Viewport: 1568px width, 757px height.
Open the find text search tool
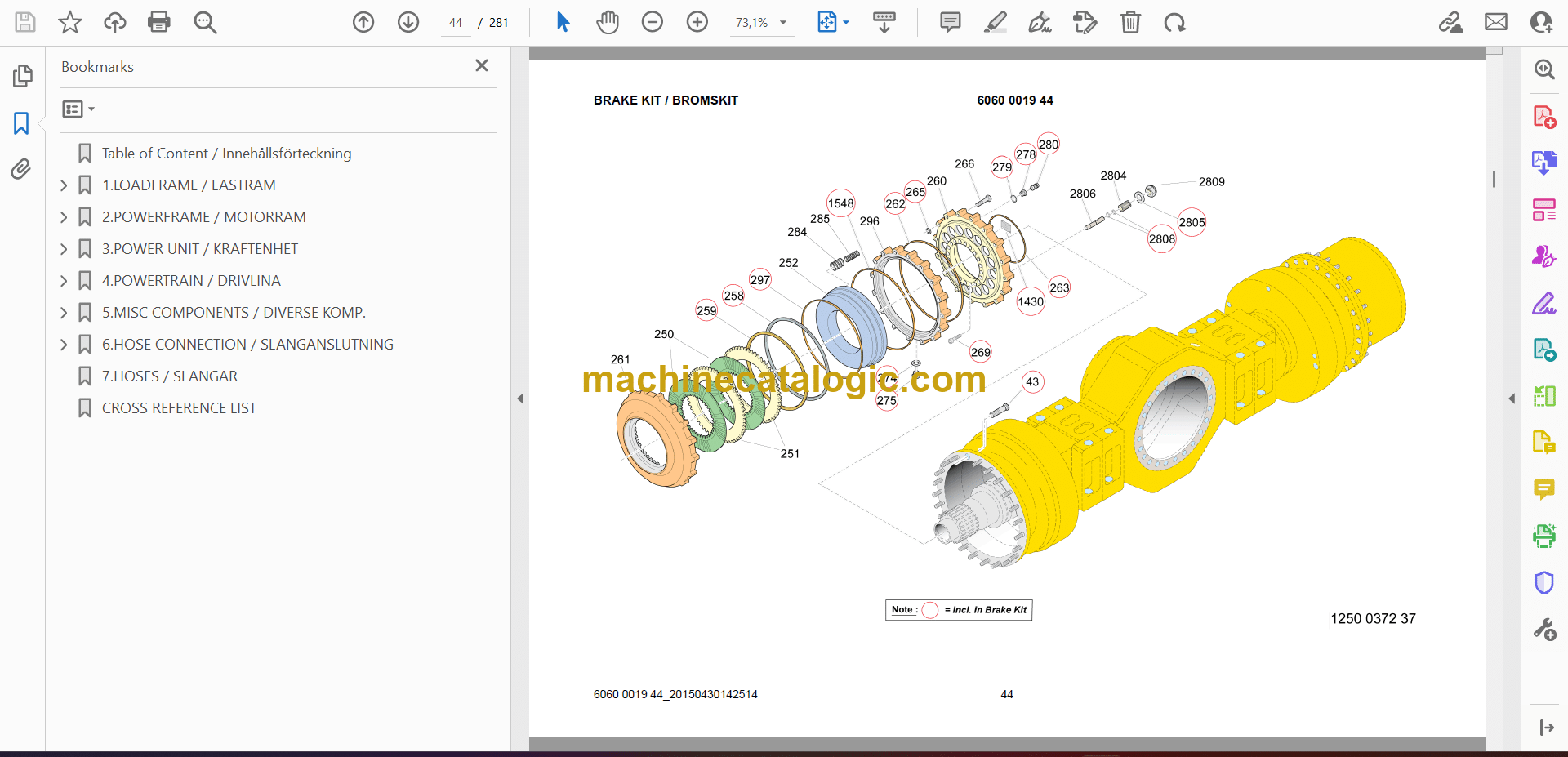pyautogui.click(x=205, y=22)
